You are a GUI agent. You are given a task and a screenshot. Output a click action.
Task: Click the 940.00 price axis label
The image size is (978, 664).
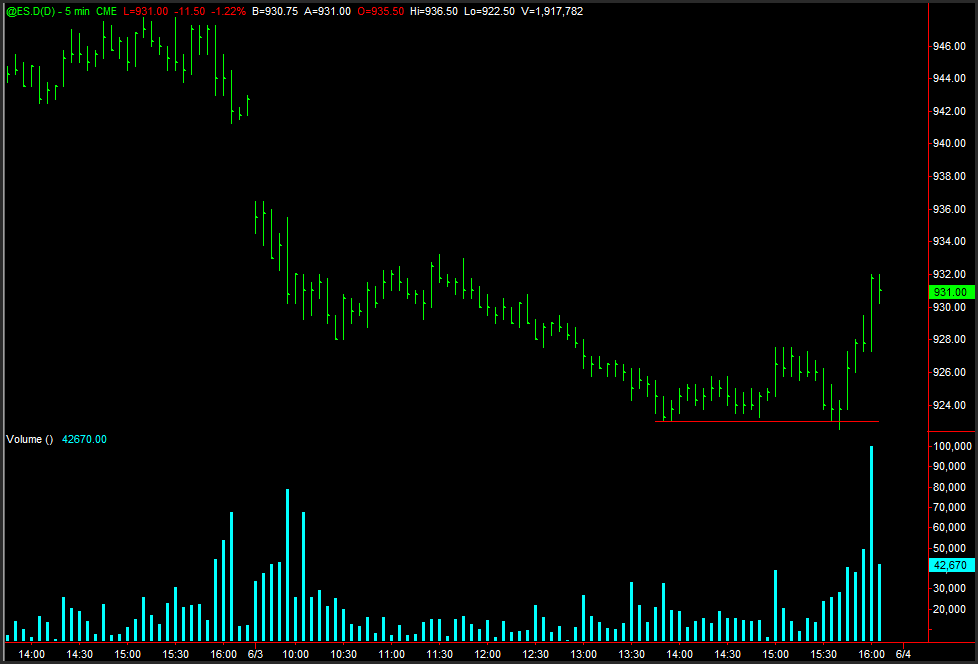click(949, 143)
